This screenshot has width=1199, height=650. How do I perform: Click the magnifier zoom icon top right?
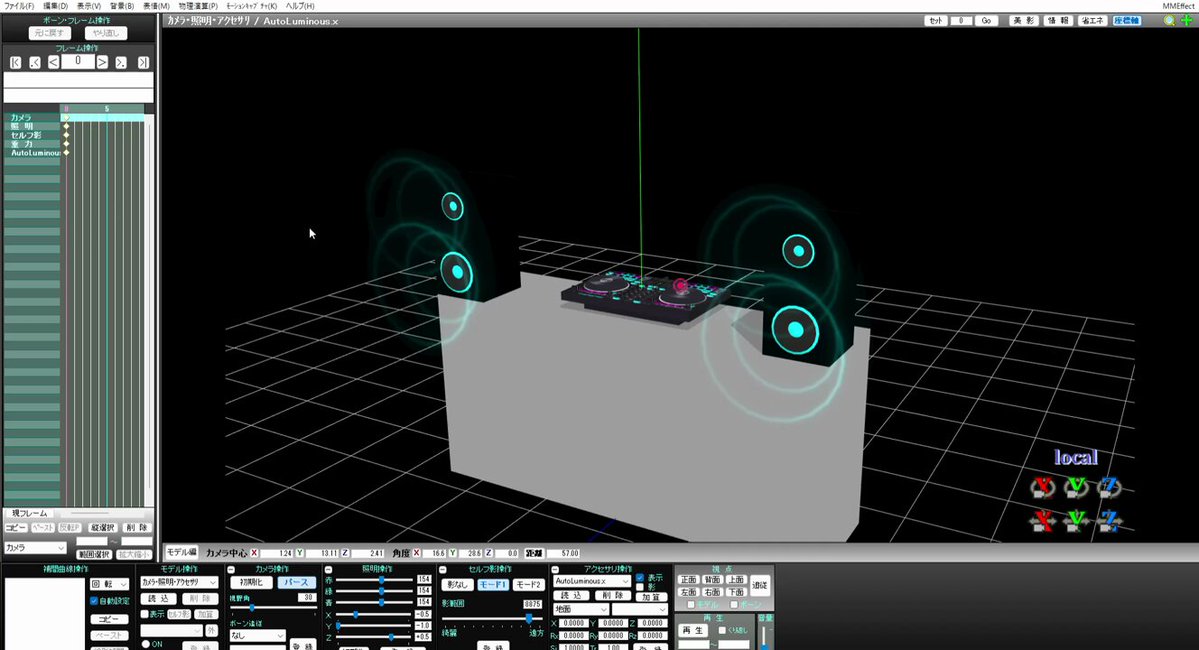tap(1169, 21)
